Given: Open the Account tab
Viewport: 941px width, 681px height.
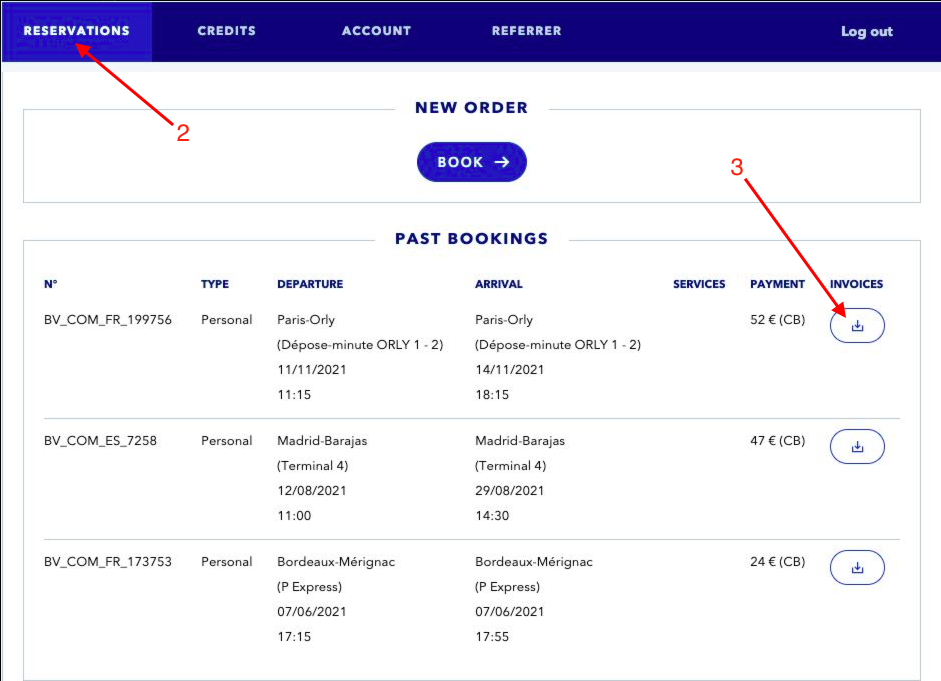Looking at the screenshot, I should pos(376,31).
